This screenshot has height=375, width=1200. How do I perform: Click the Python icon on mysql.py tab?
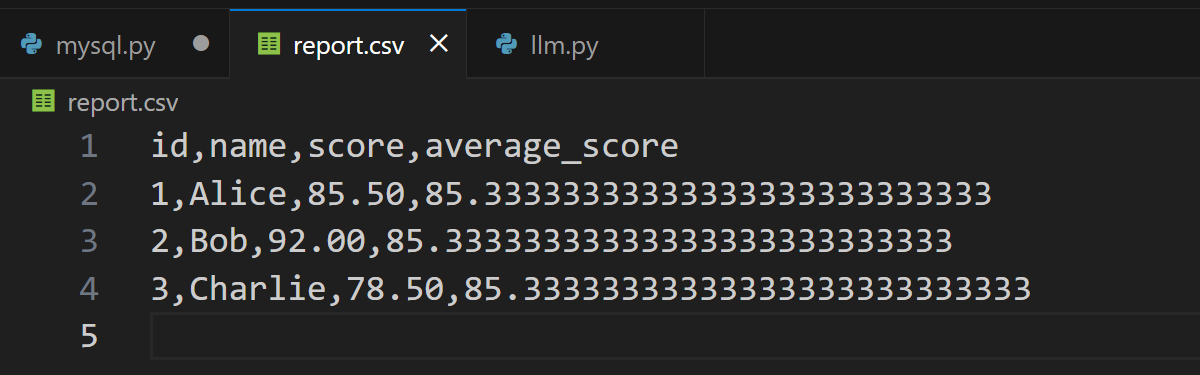coord(32,44)
